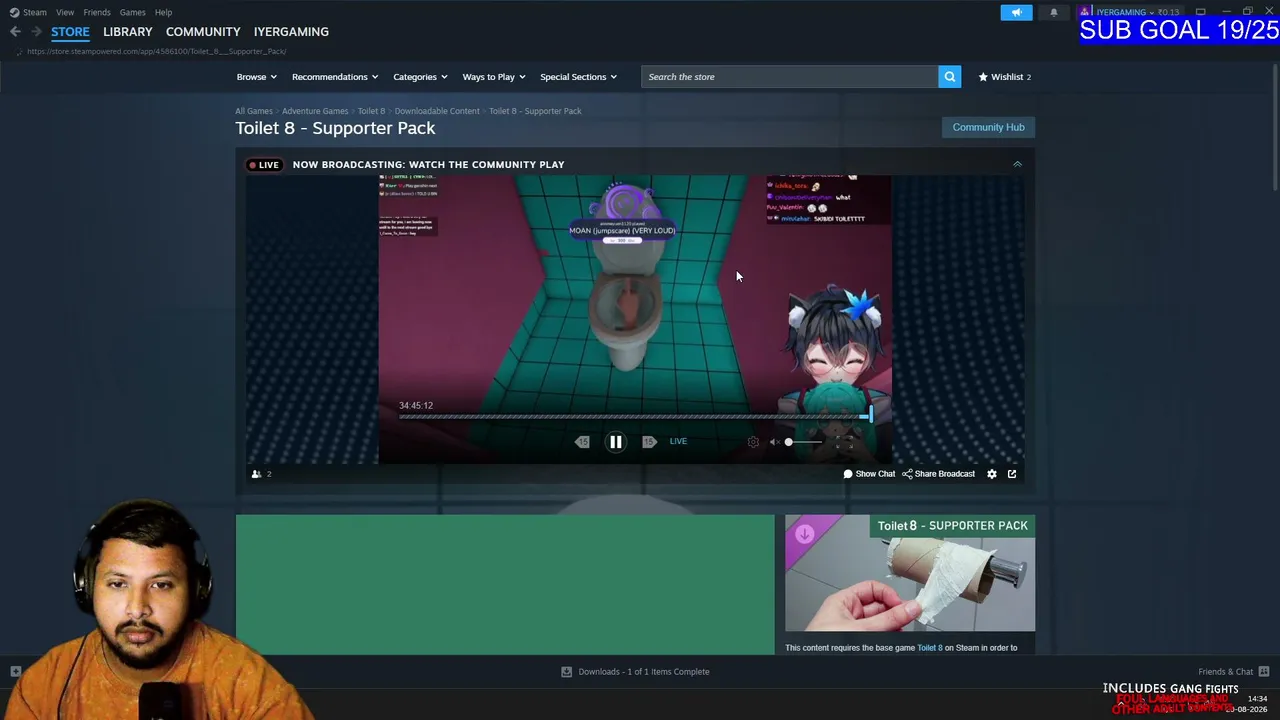Rewind the broadcast 15 seconds
Screen dimensions: 1280x720
pos(582,442)
